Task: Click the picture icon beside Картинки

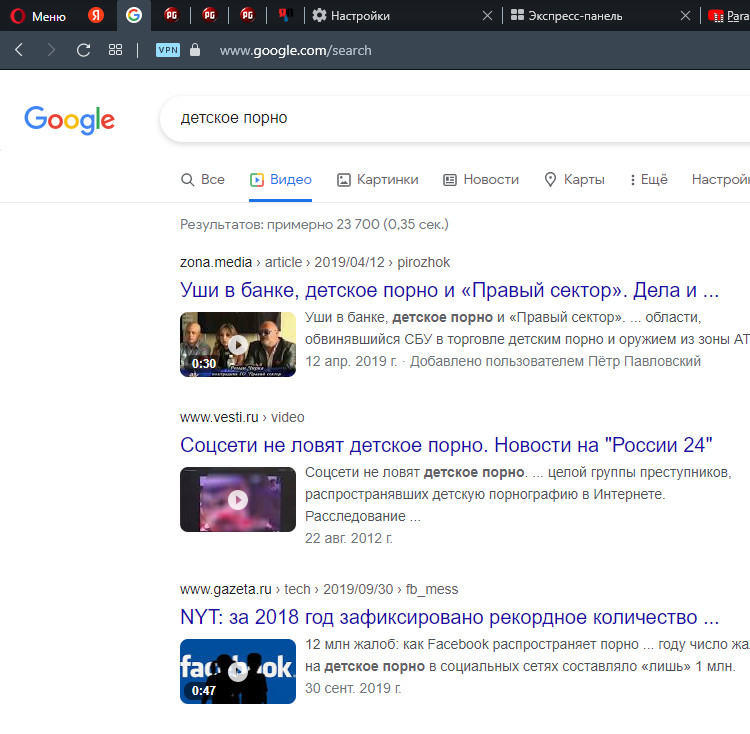Action: (x=344, y=180)
